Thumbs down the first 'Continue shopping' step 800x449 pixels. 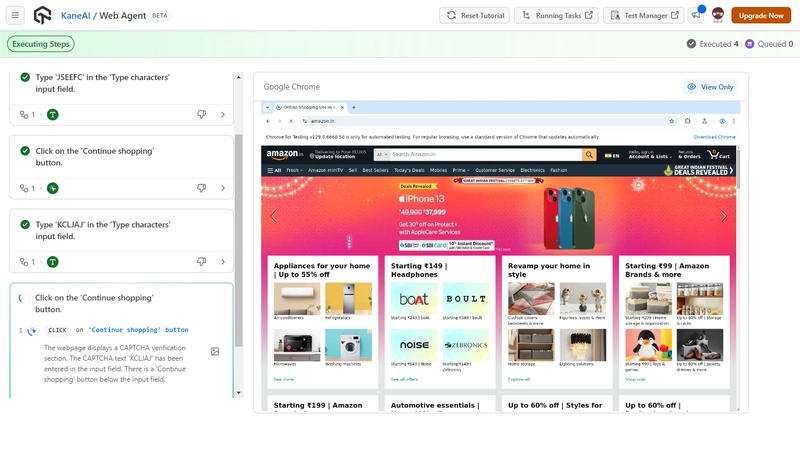[x=202, y=188]
